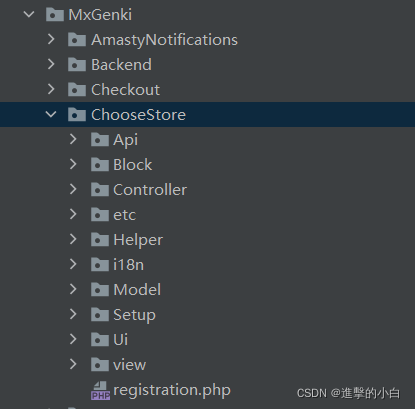Select the Setup folder label
The image size is (415, 409).
pos(134,315)
